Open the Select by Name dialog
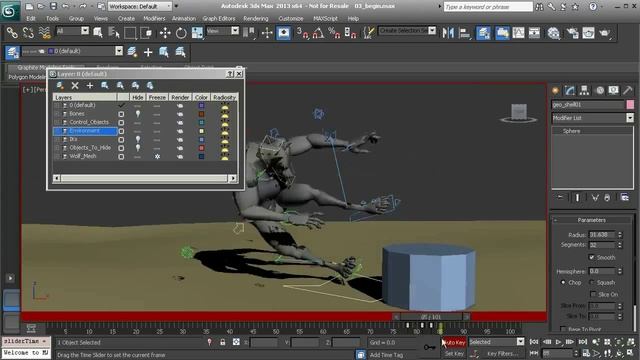This screenshot has width=640, height=360. coord(114,33)
